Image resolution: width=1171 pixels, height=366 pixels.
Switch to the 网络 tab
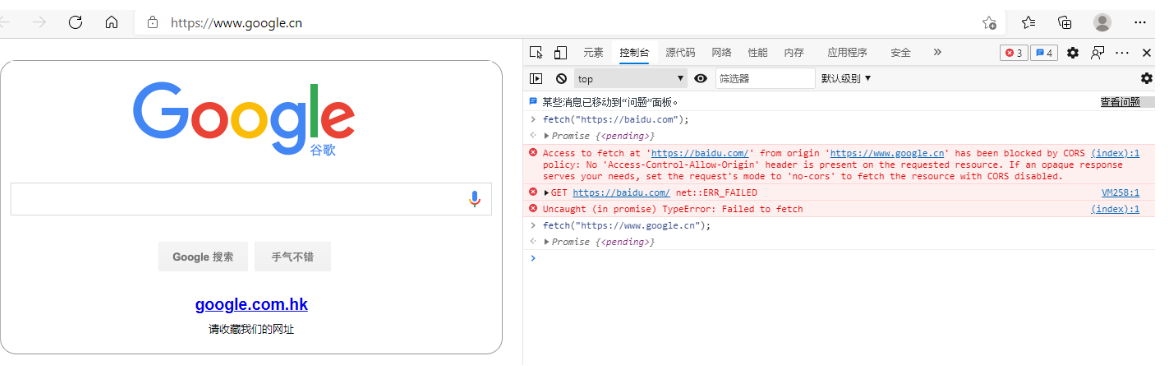click(721, 52)
